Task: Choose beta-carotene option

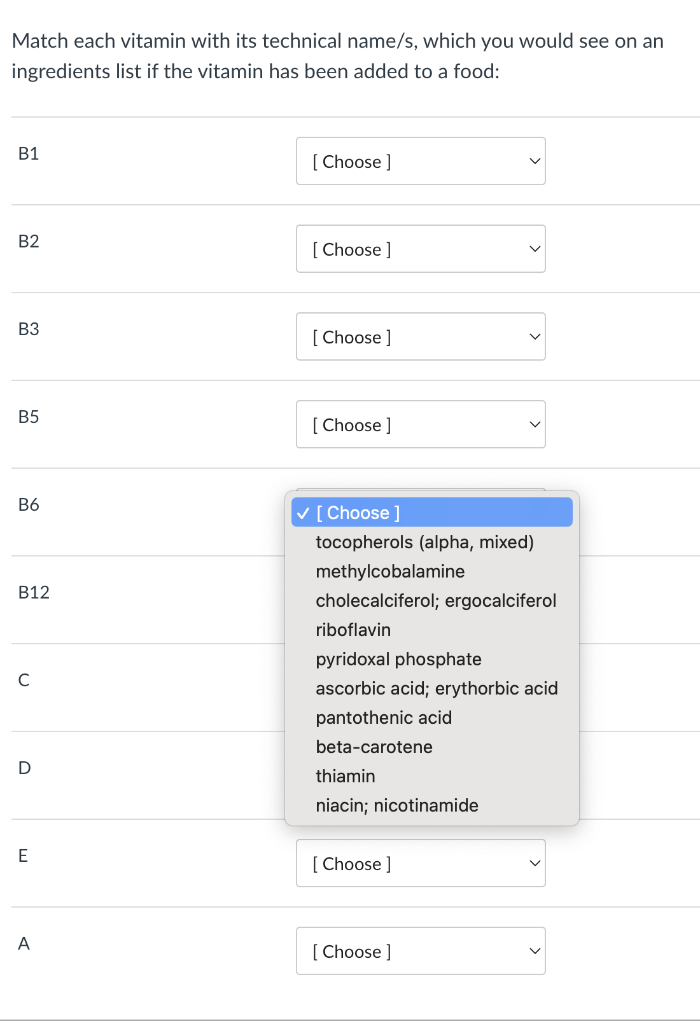Action: pyautogui.click(x=374, y=747)
